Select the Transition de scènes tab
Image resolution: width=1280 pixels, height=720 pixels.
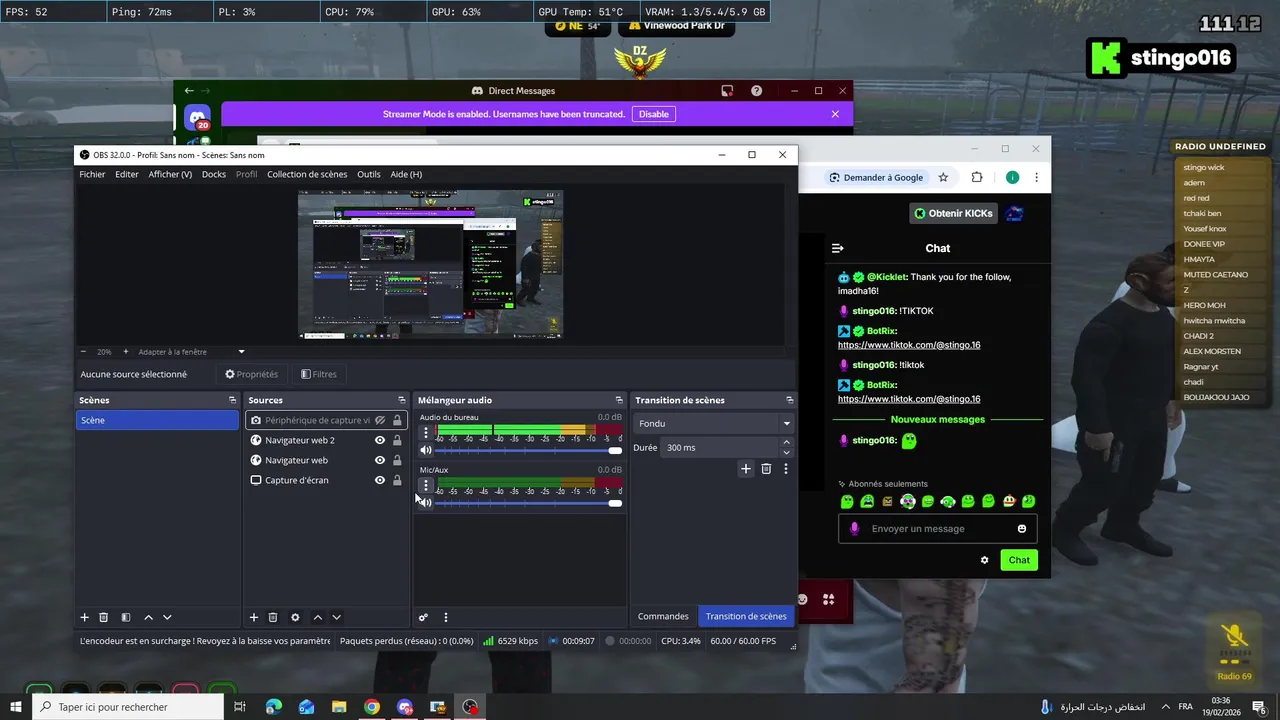[x=746, y=616]
